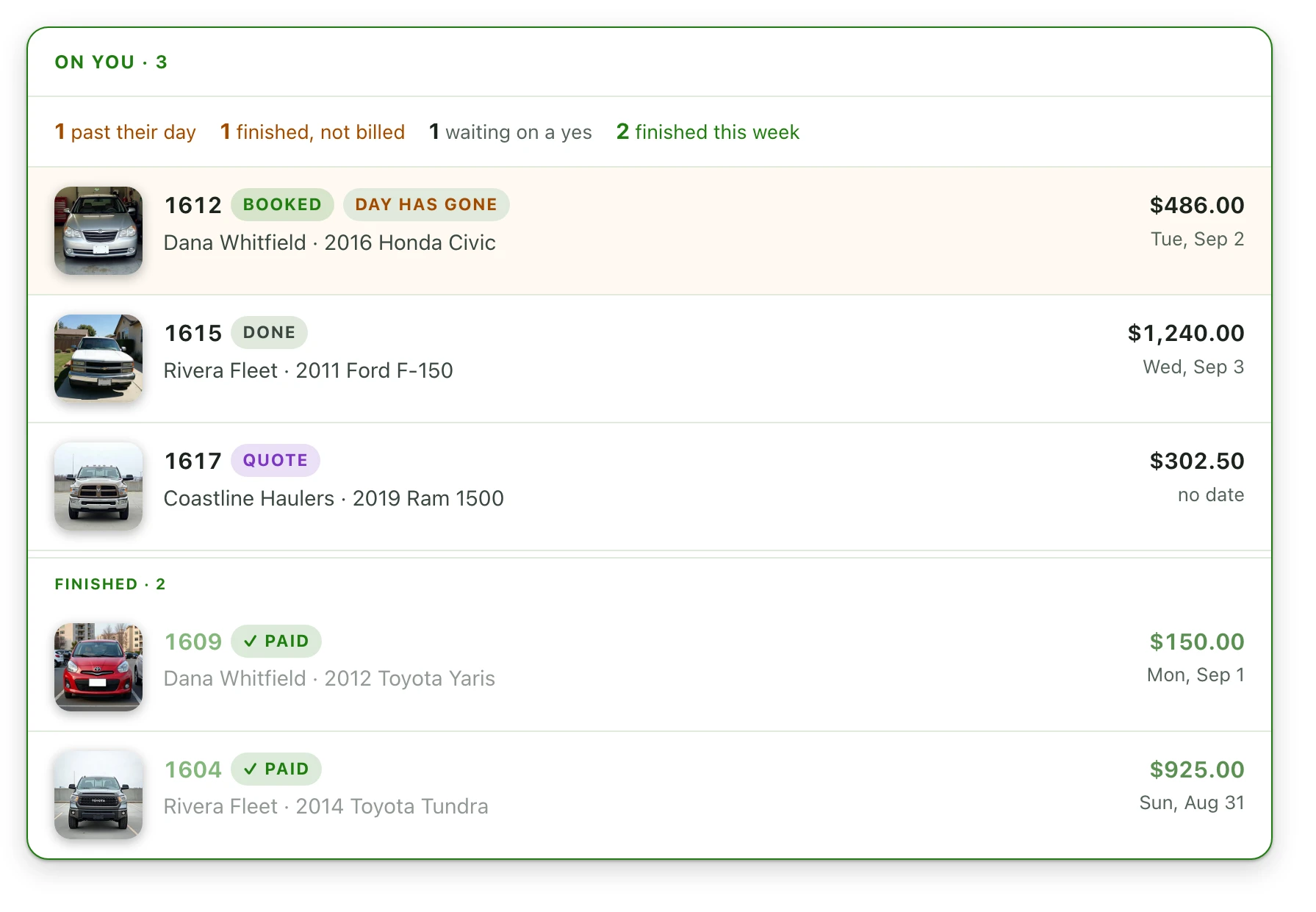This screenshot has height=912, width=1316.
Task: Click the $302.50 amount
Action: [x=1197, y=461]
